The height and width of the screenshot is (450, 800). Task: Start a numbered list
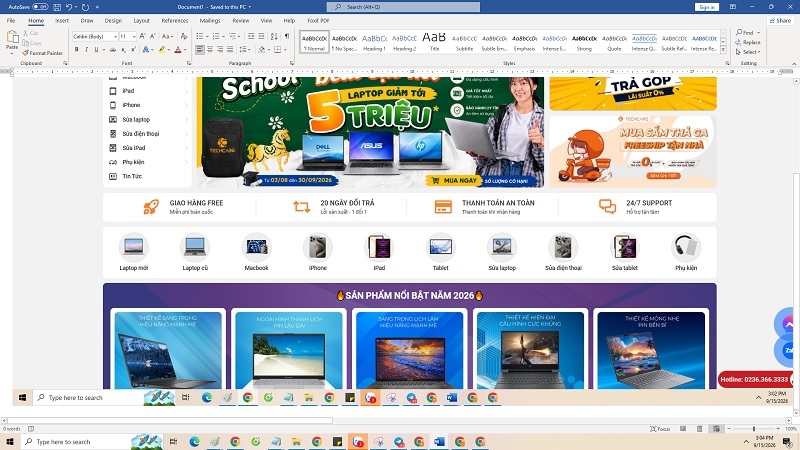[216, 36]
